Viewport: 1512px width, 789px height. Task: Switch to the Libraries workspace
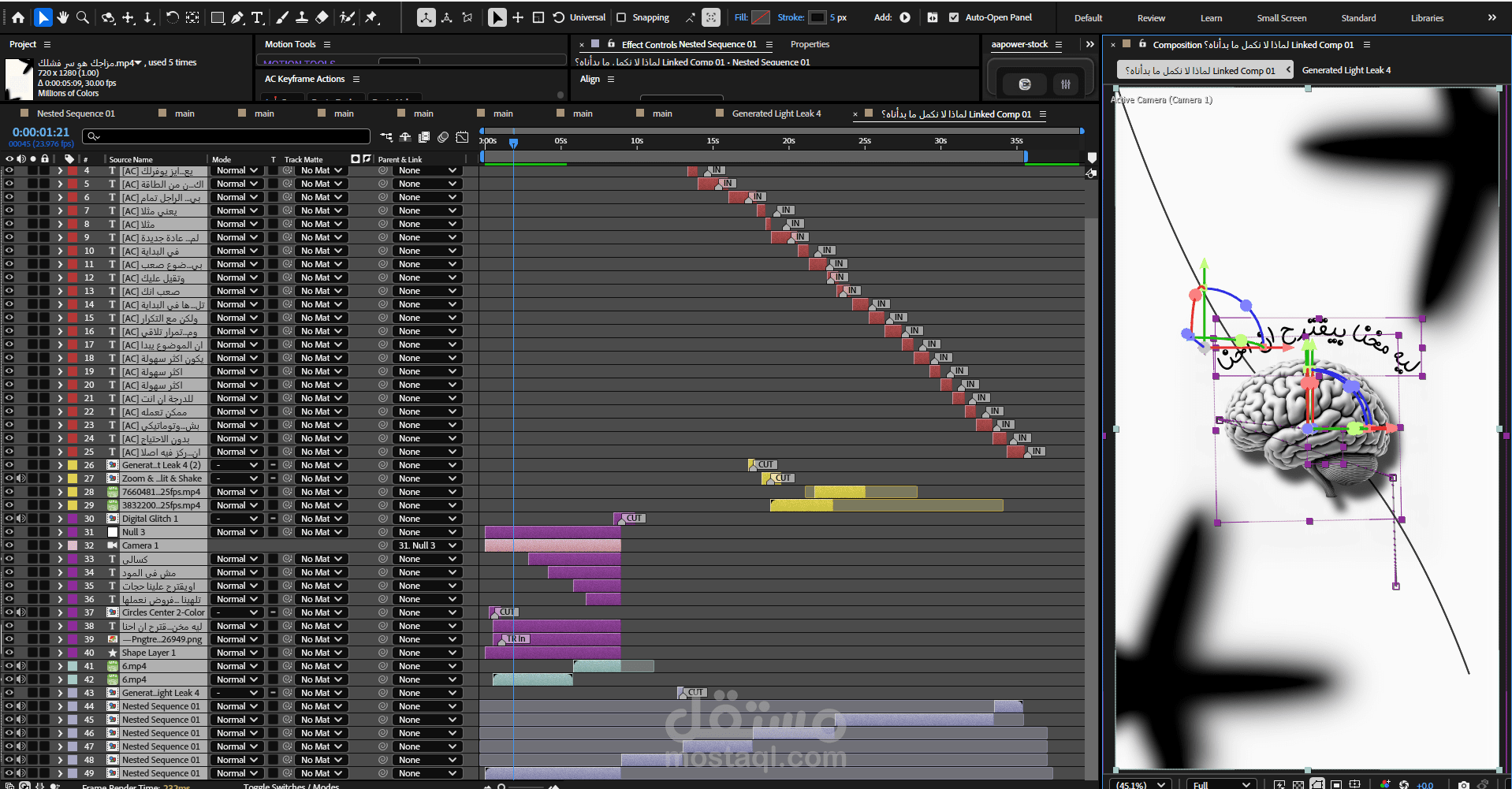coord(1427,18)
